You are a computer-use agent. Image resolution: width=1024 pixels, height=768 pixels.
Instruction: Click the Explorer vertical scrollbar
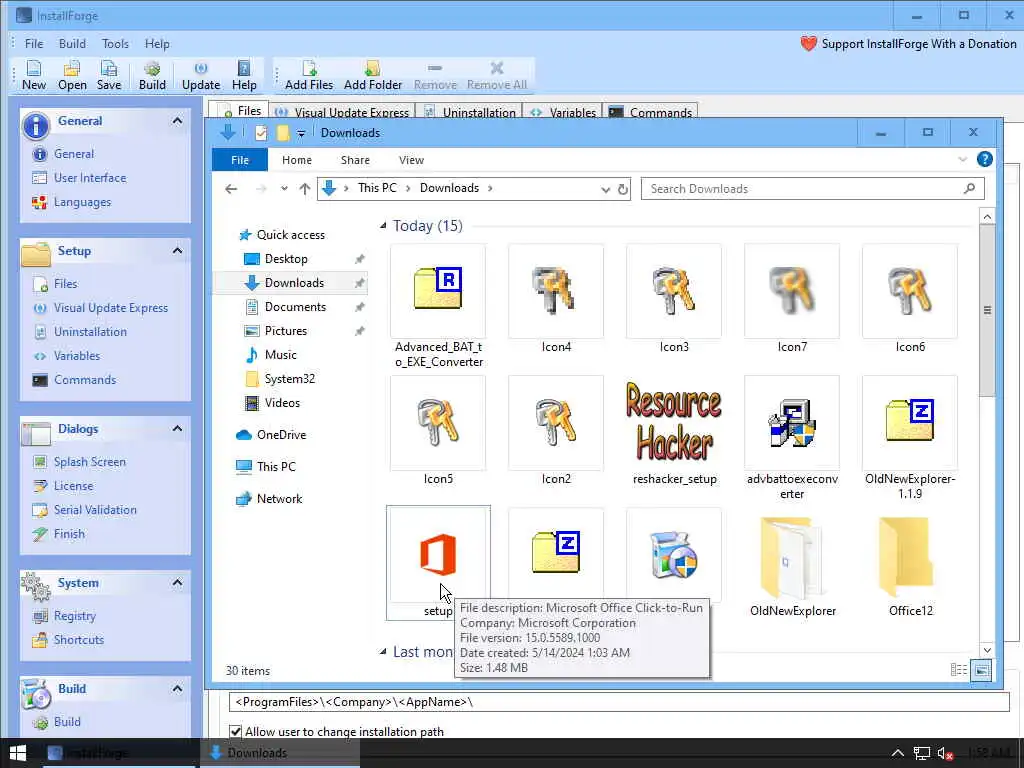pos(987,310)
